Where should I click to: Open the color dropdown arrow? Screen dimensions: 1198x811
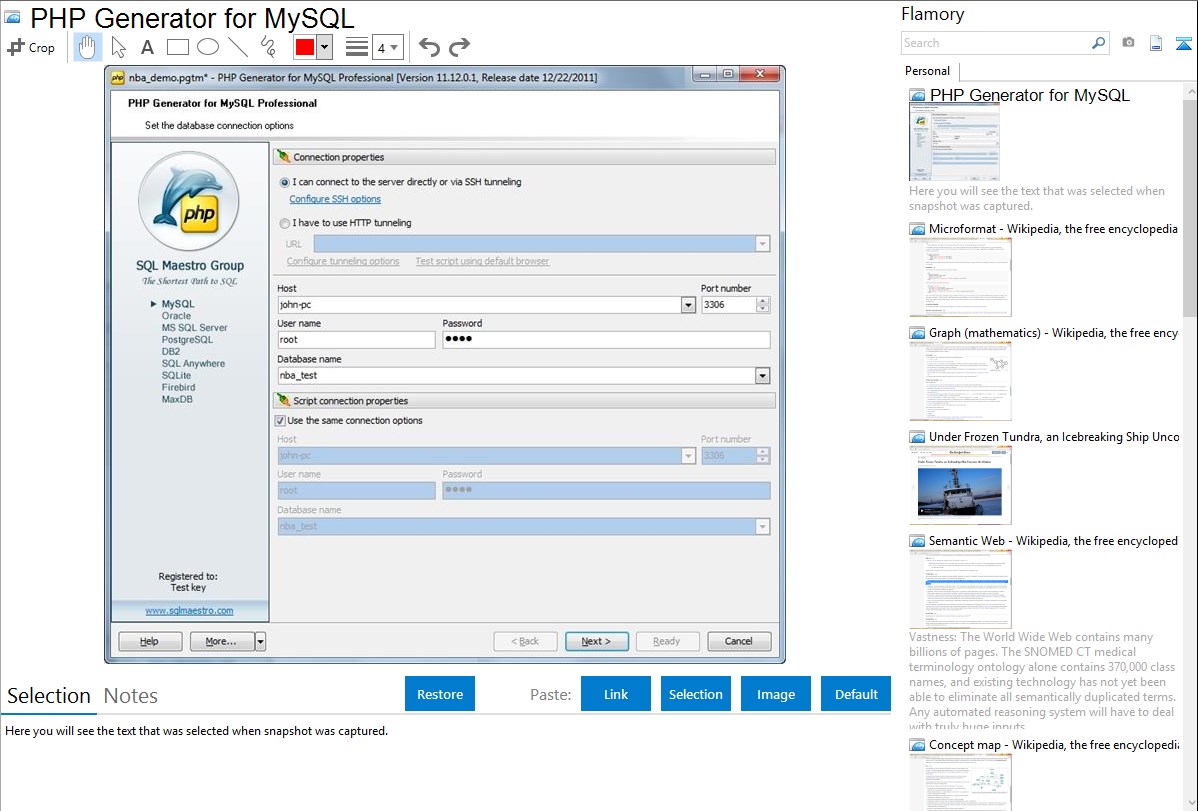(x=325, y=47)
